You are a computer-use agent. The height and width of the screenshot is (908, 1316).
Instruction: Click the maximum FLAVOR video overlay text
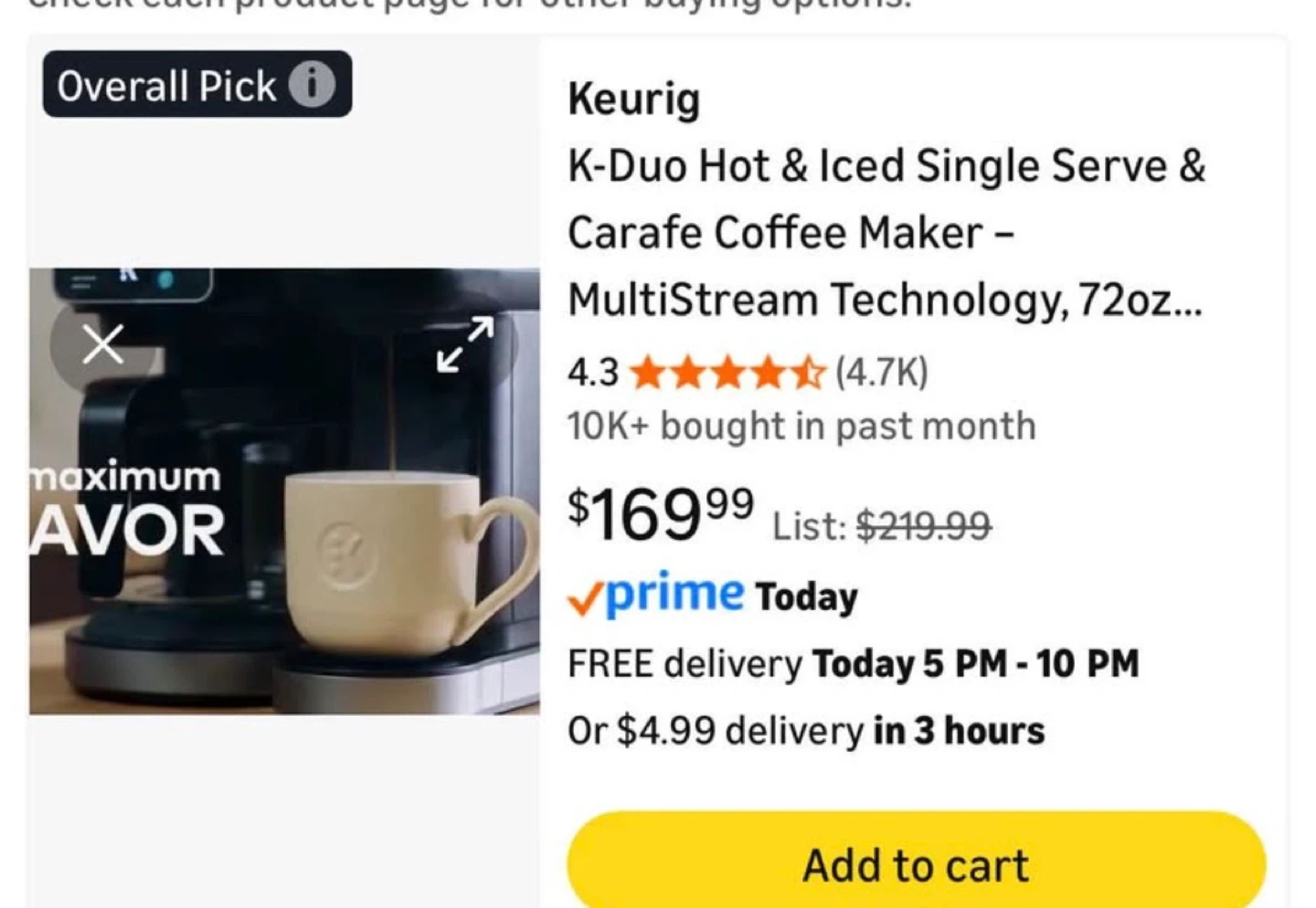click(126, 510)
